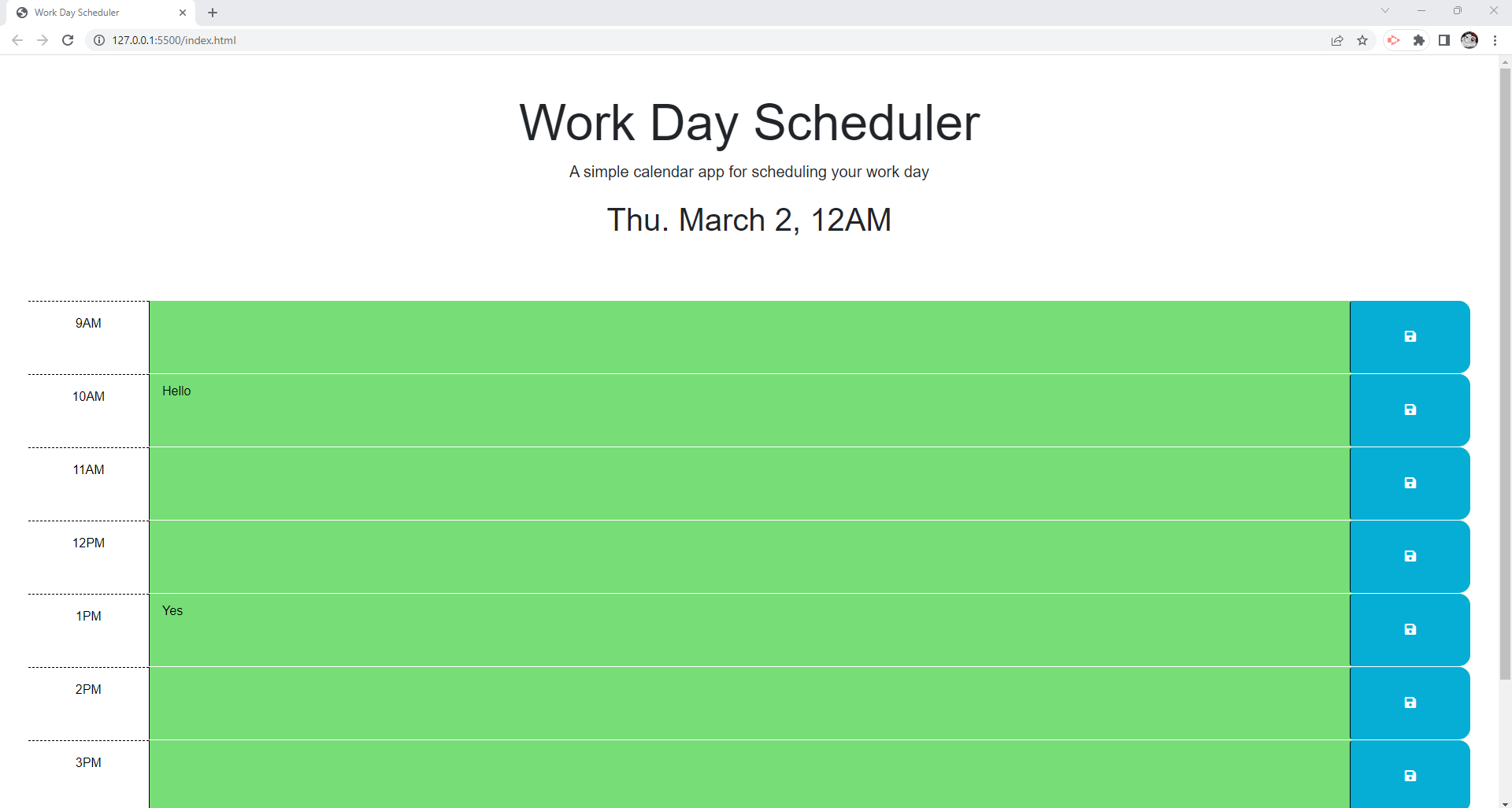Open the side panel icon
Screen dimensions: 1512x808
[1444, 40]
